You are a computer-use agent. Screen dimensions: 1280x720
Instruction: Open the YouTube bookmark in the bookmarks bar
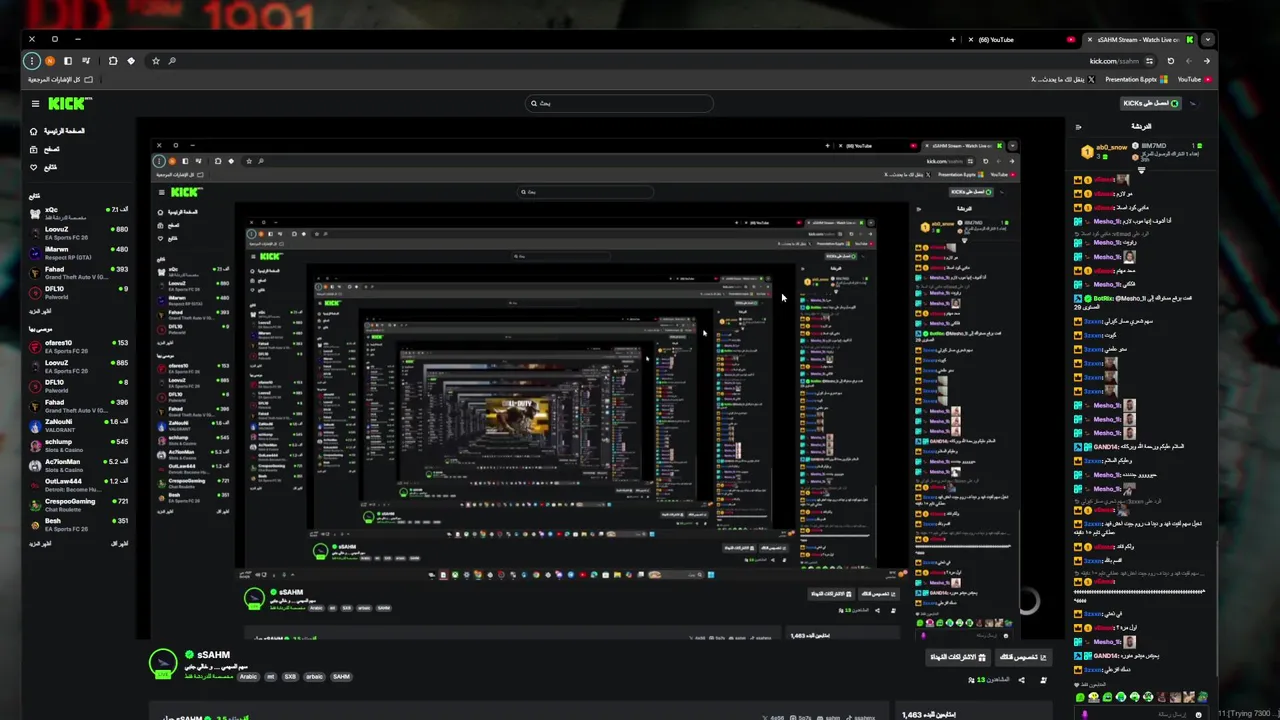[1194, 79]
